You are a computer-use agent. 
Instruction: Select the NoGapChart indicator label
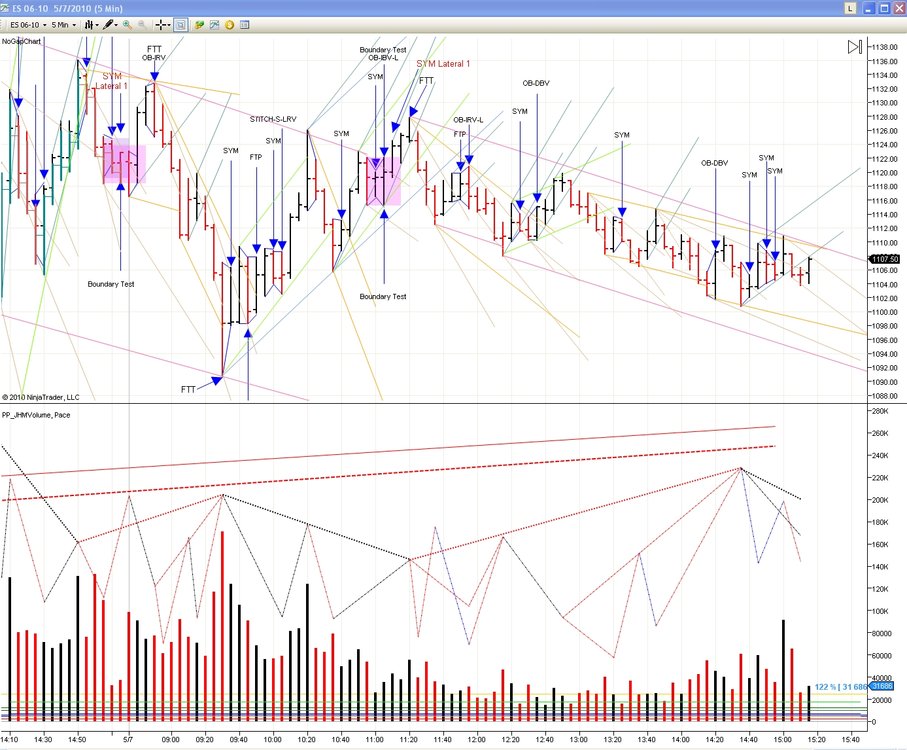(x=21, y=42)
